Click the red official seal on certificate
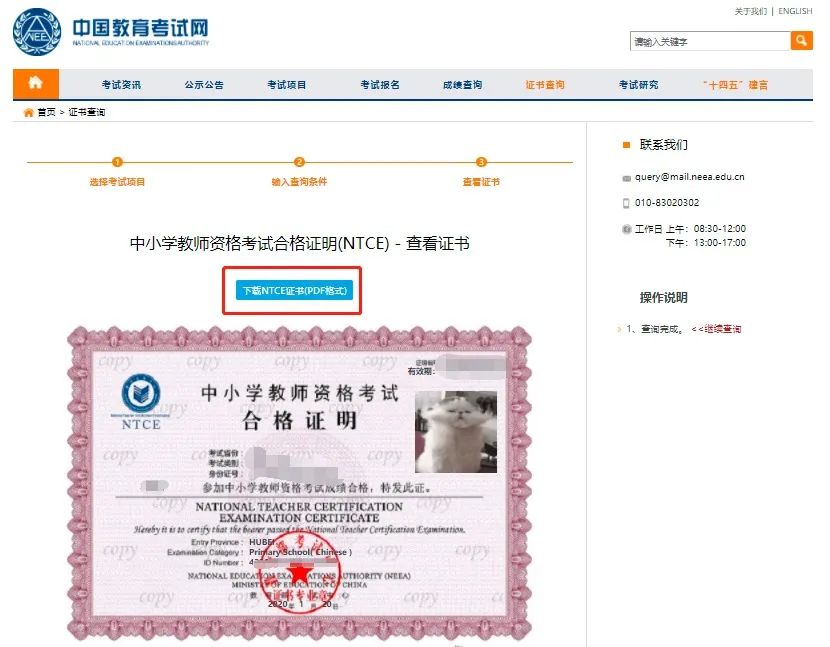 click(x=300, y=573)
